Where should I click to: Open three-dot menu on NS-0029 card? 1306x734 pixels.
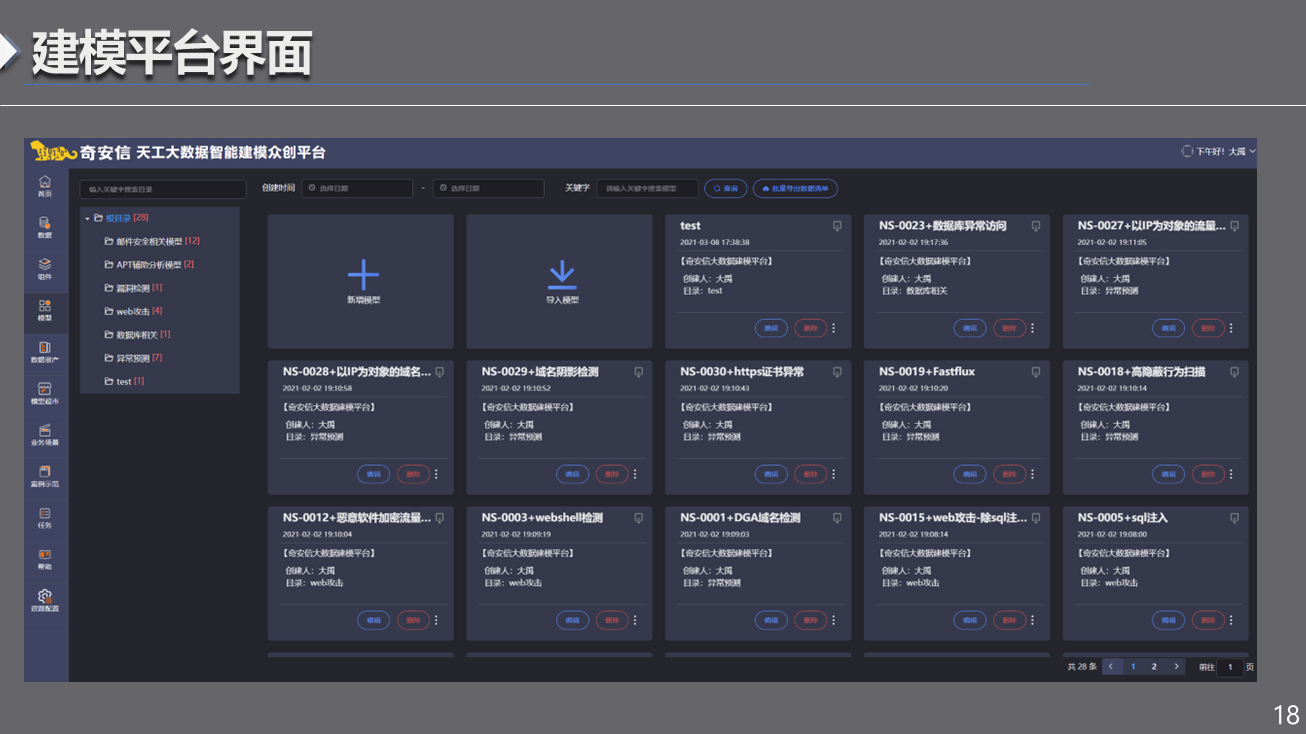point(635,474)
